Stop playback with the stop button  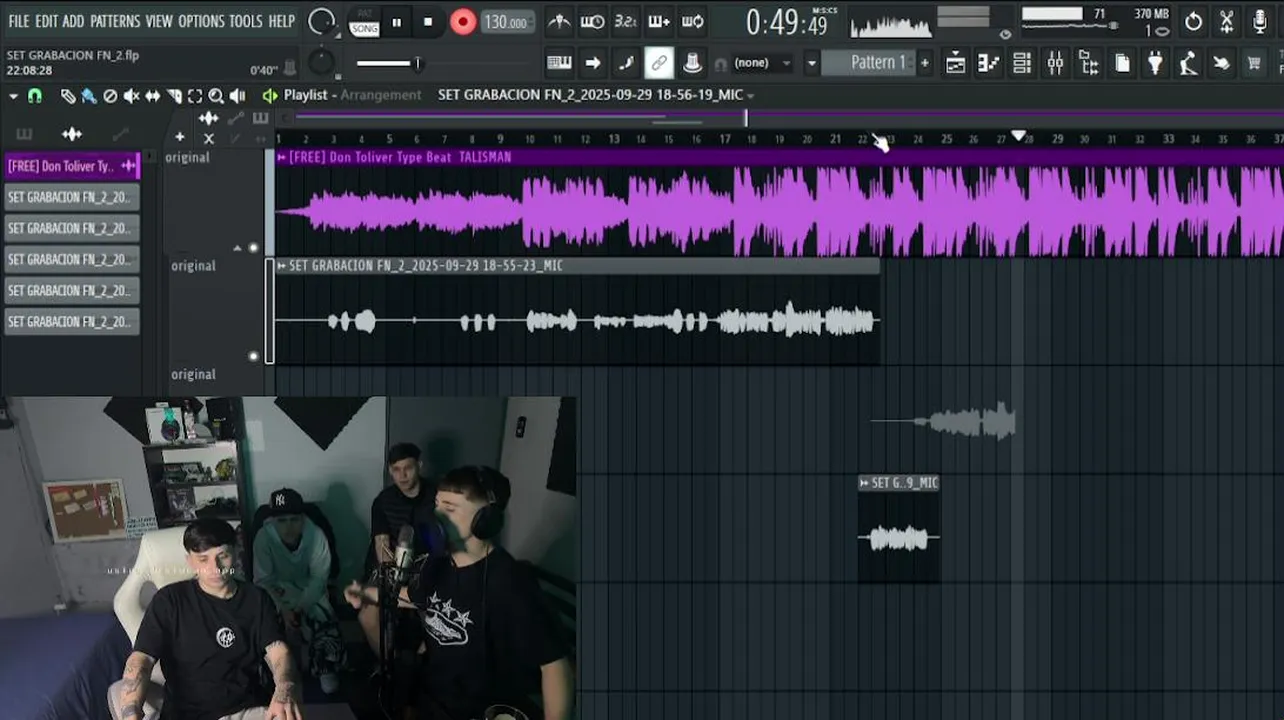pyautogui.click(x=428, y=22)
